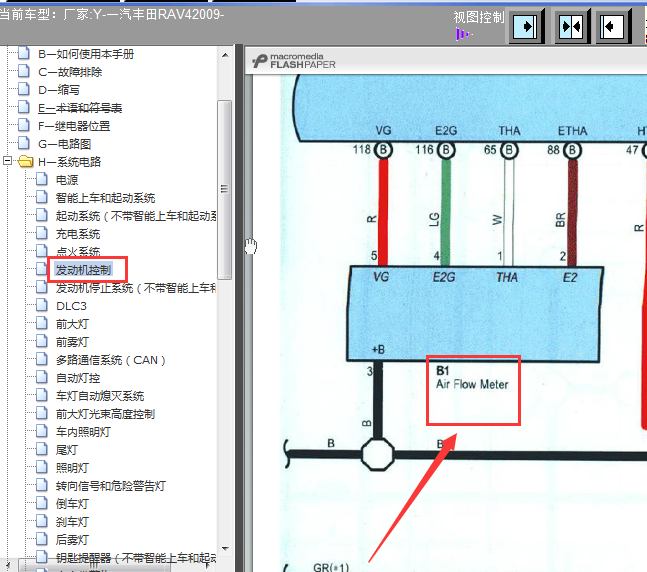Click the tree vertical scrollbar thumb
The image size is (647, 572).
(x=224, y=190)
